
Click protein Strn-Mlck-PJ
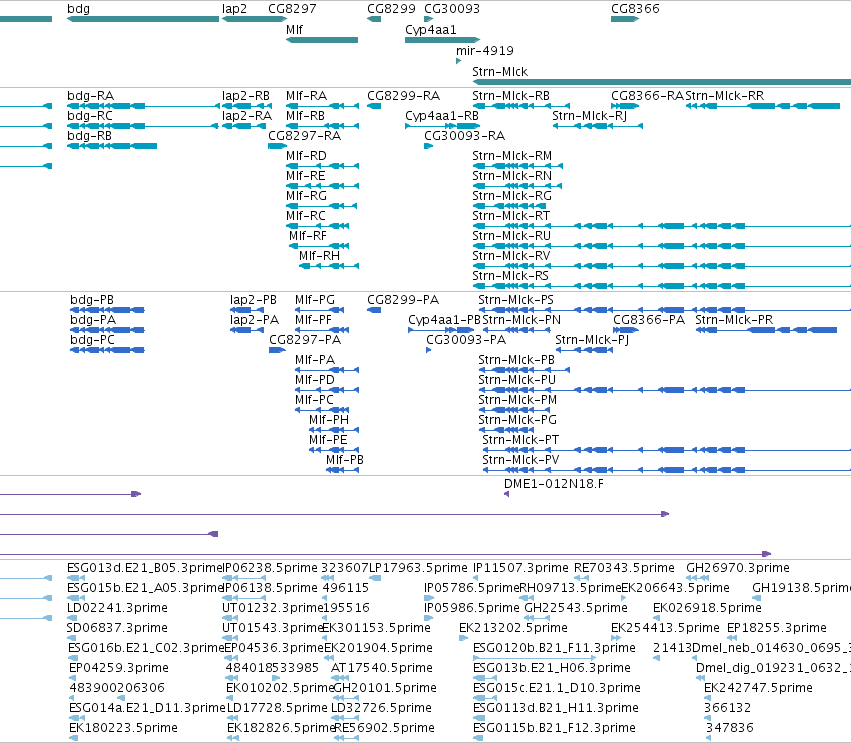pos(592,340)
